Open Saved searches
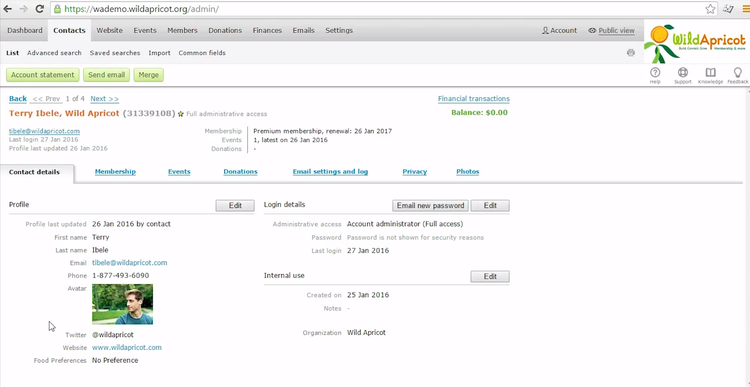This screenshot has width=750, height=387. click(x=115, y=53)
